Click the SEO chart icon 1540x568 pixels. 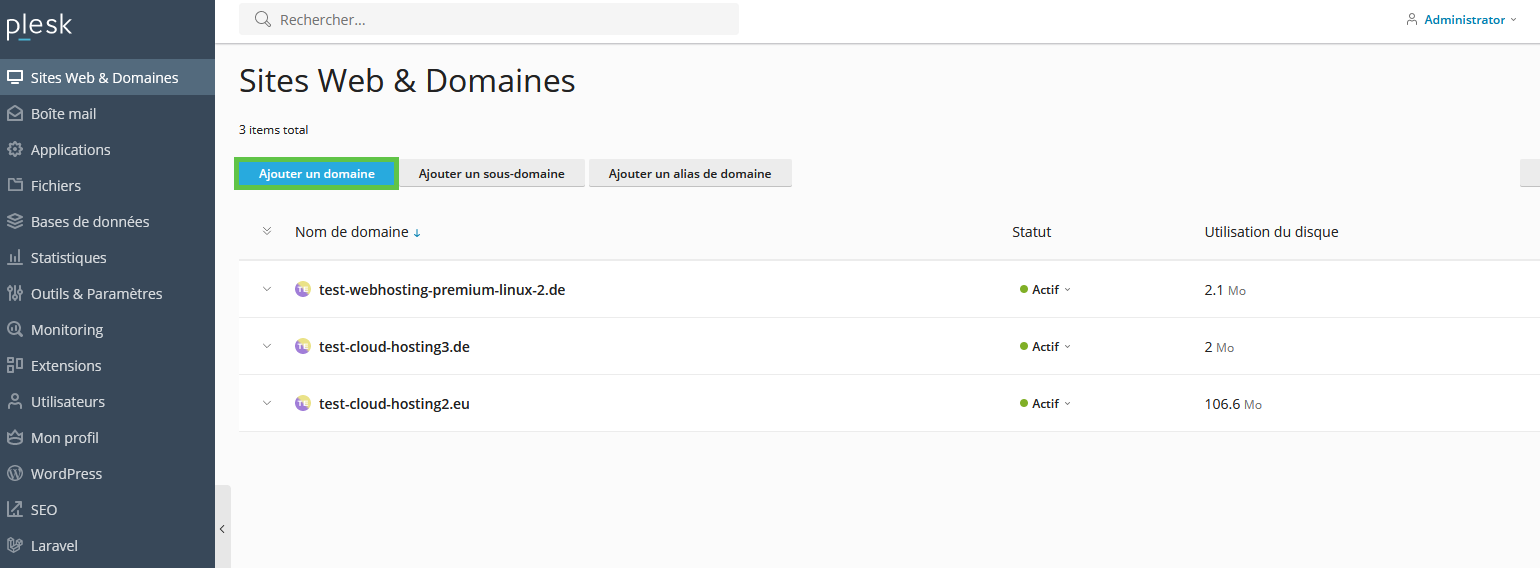click(x=15, y=509)
